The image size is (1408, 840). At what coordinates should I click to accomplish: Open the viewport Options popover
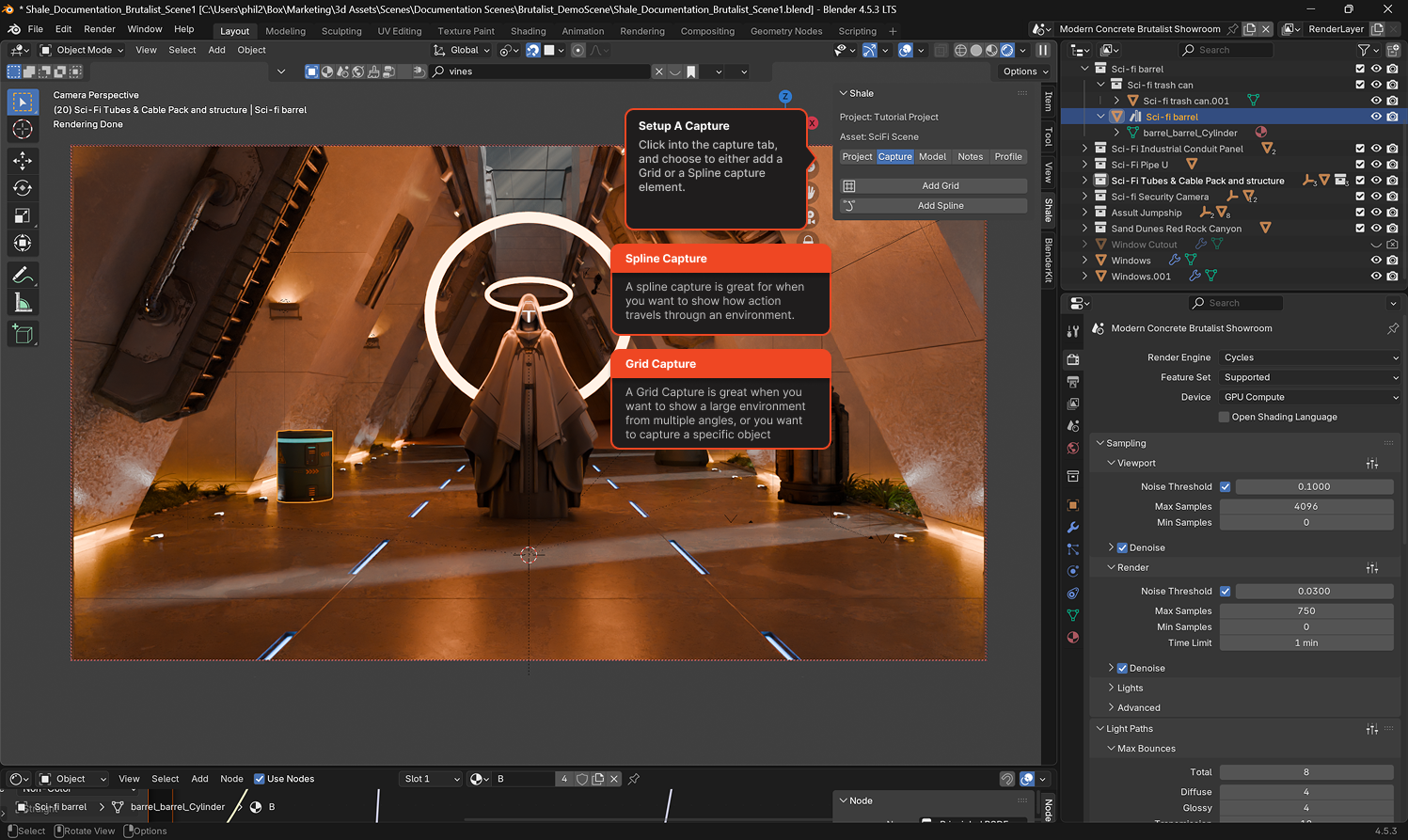pos(1025,71)
